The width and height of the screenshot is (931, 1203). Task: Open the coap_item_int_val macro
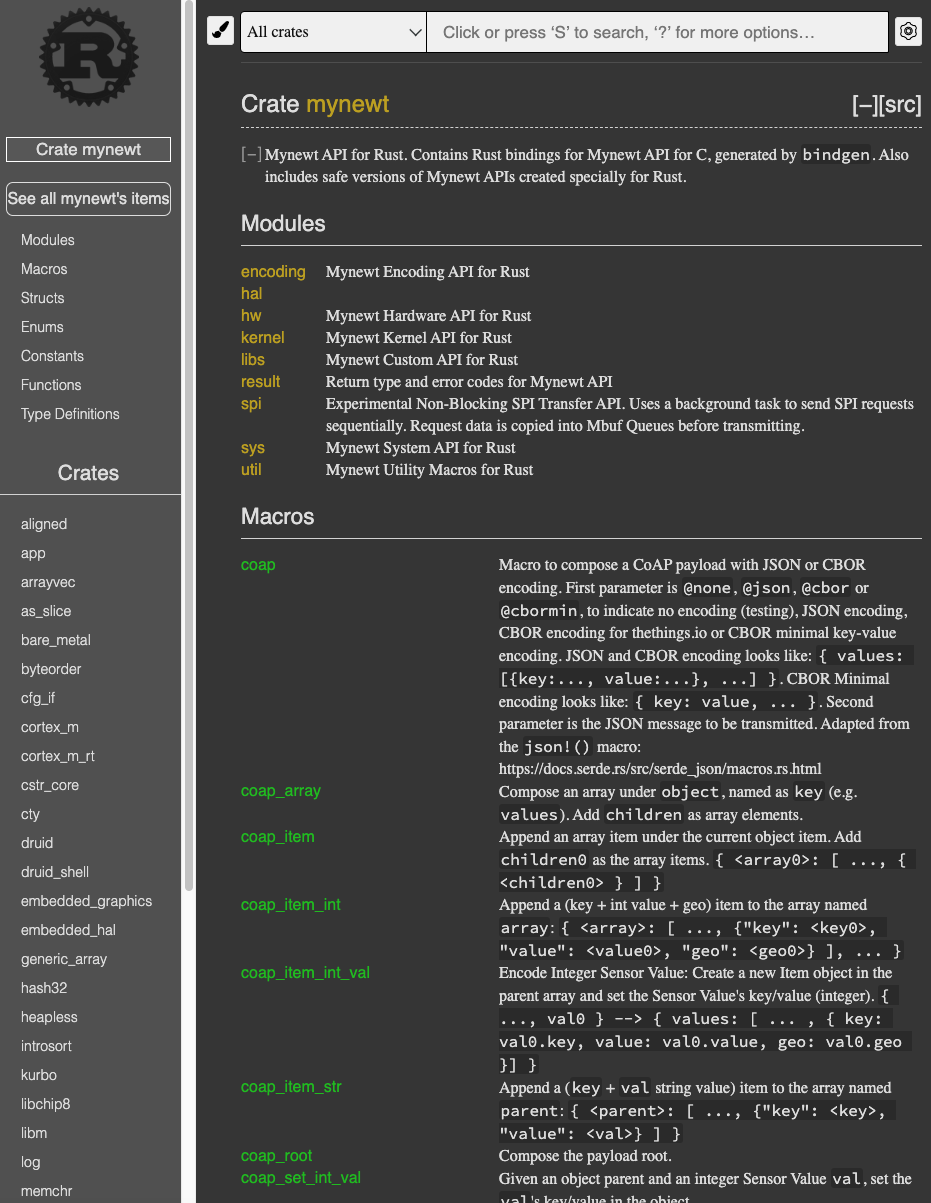(305, 973)
